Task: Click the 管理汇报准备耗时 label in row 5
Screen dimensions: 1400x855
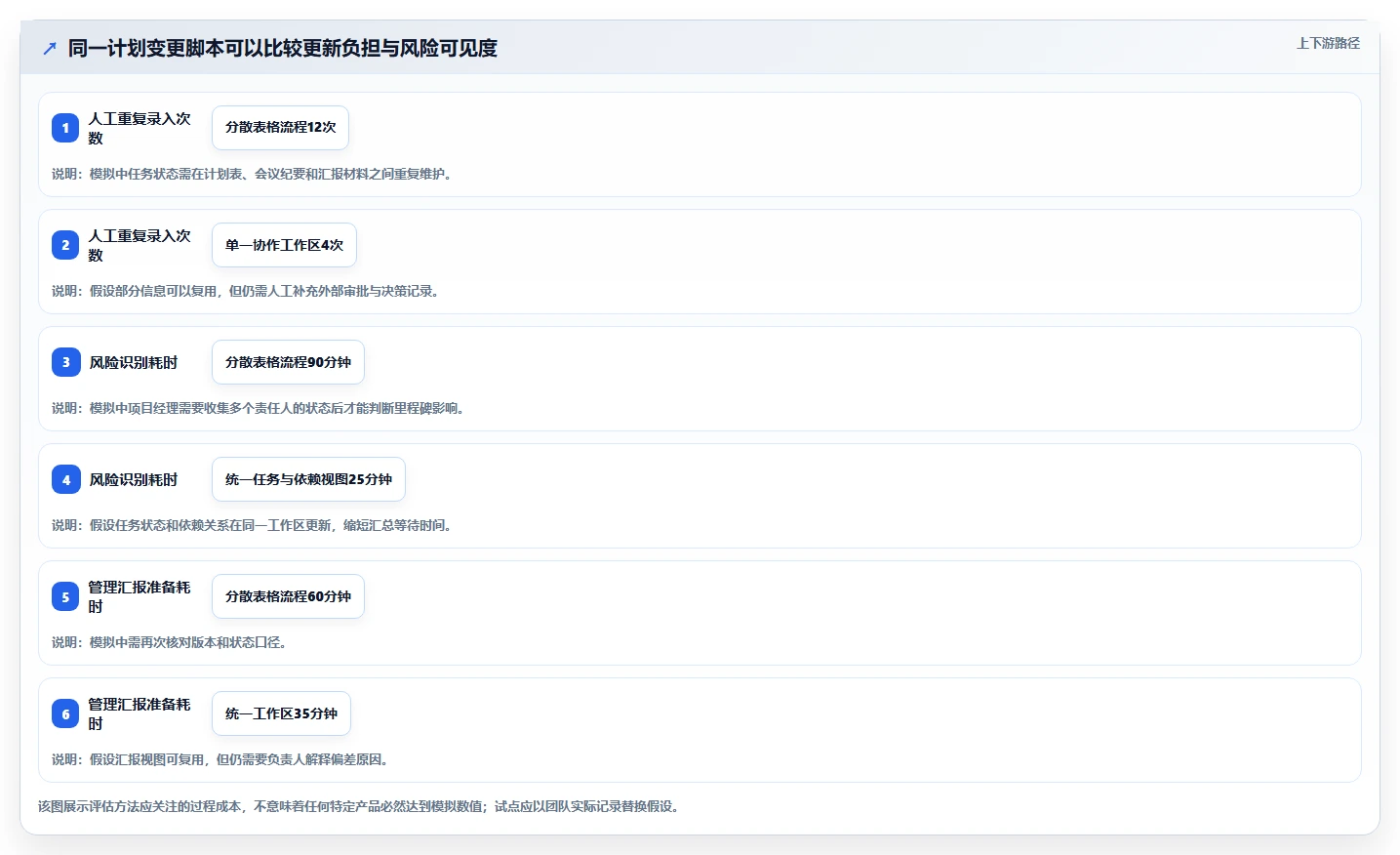Action: (140, 596)
